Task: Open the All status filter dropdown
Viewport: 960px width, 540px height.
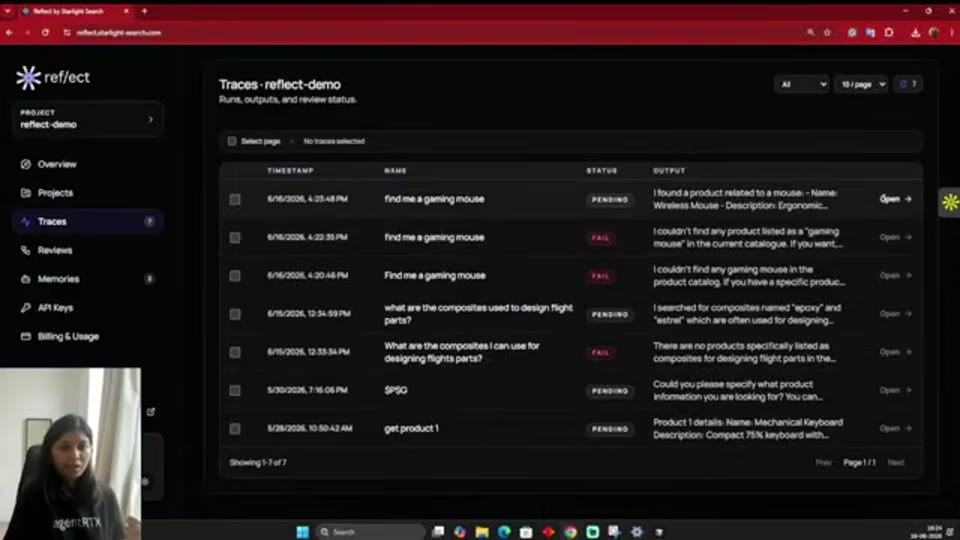Action: pyautogui.click(x=803, y=84)
